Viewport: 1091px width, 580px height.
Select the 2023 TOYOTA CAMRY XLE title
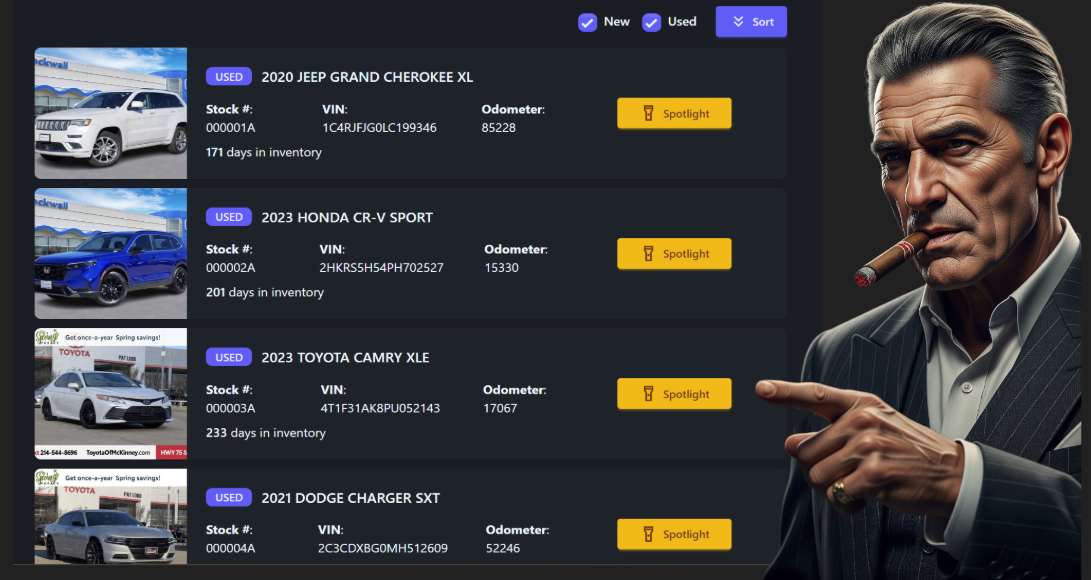[345, 357]
